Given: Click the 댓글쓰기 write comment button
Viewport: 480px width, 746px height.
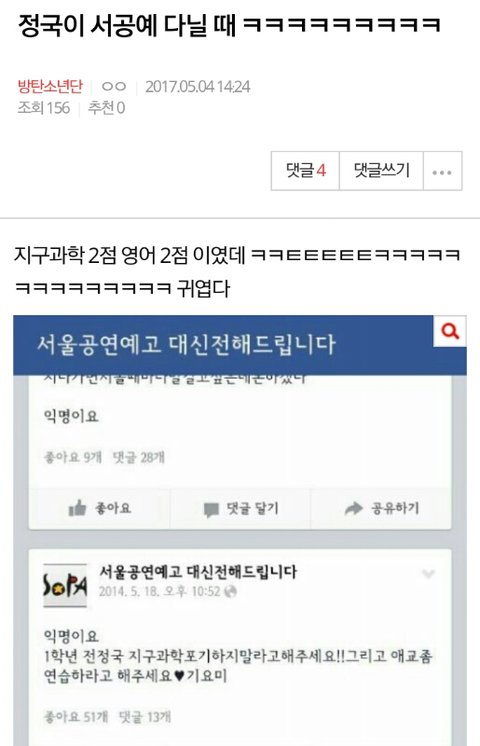Looking at the screenshot, I should pos(382,171).
